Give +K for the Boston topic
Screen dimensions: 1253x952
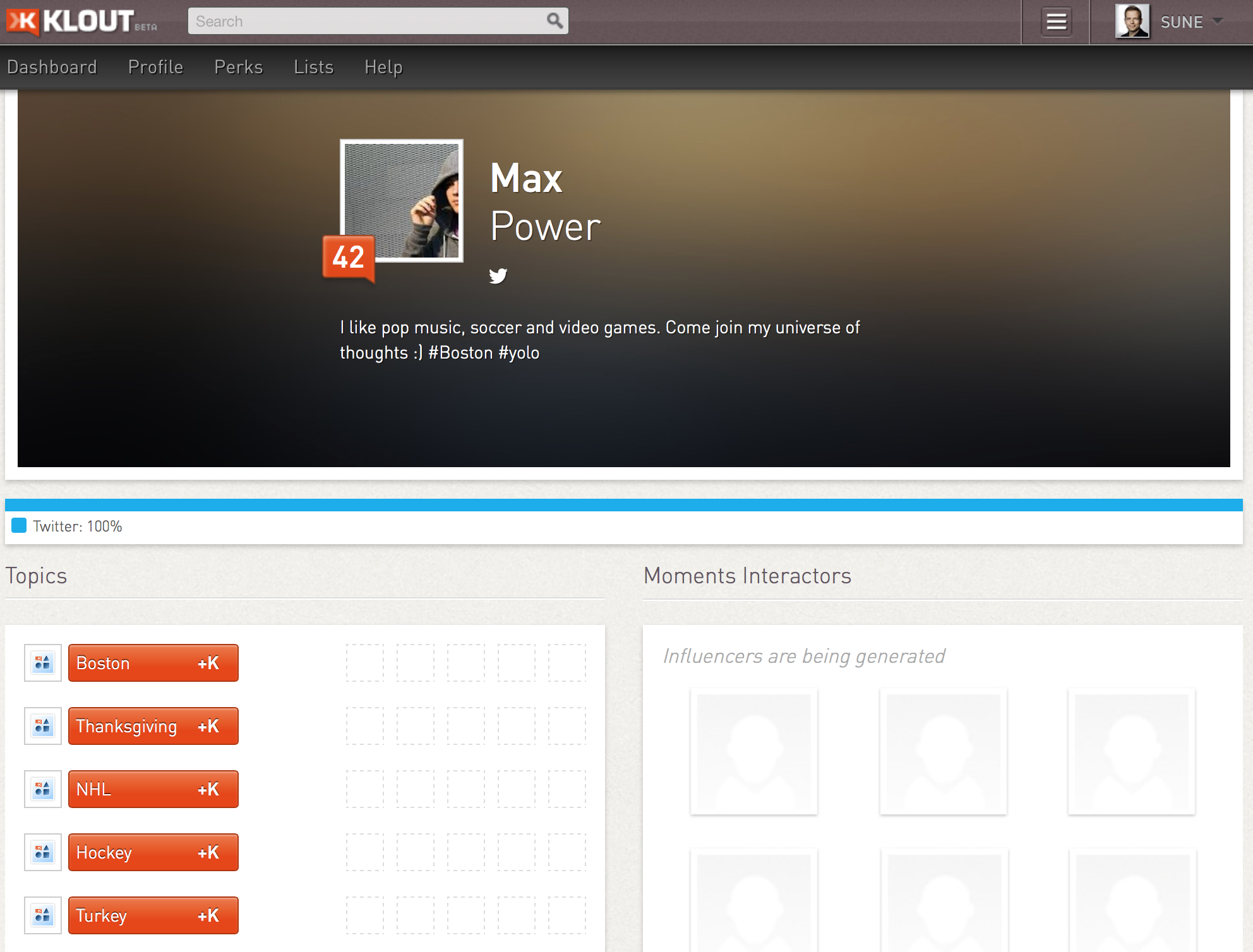[208, 663]
